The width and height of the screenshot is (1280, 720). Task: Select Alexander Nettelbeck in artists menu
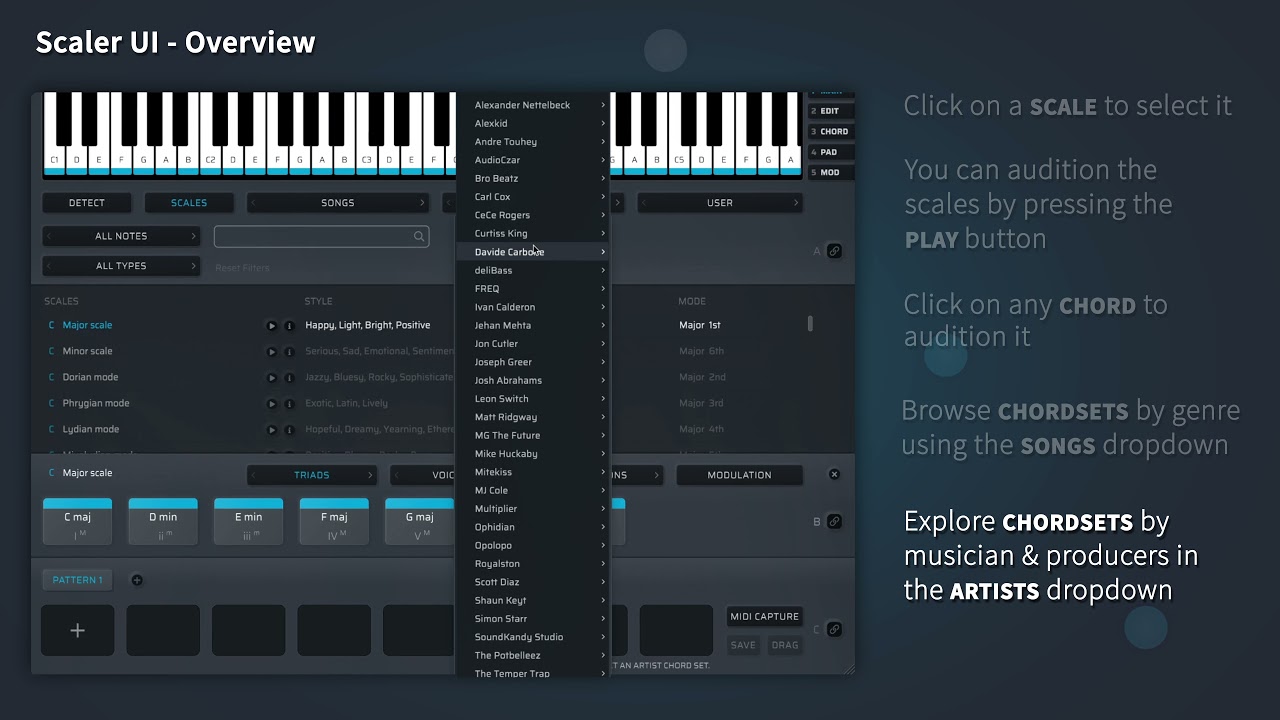point(533,105)
